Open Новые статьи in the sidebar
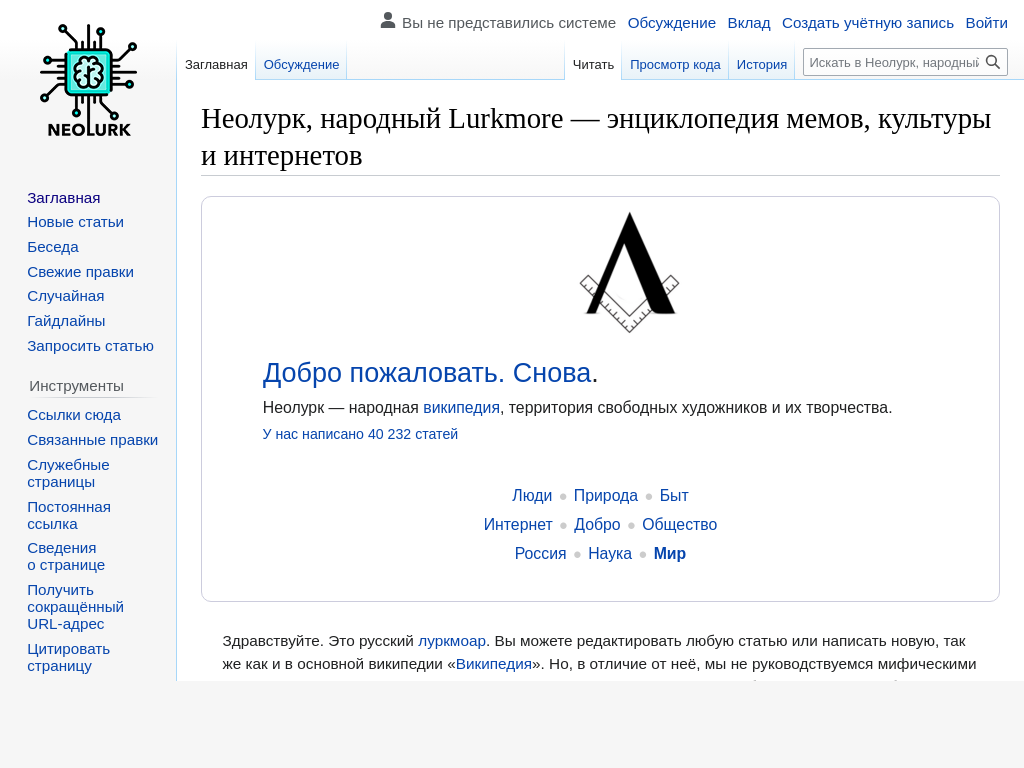This screenshot has width=1024, height=768. coord(76,222)
